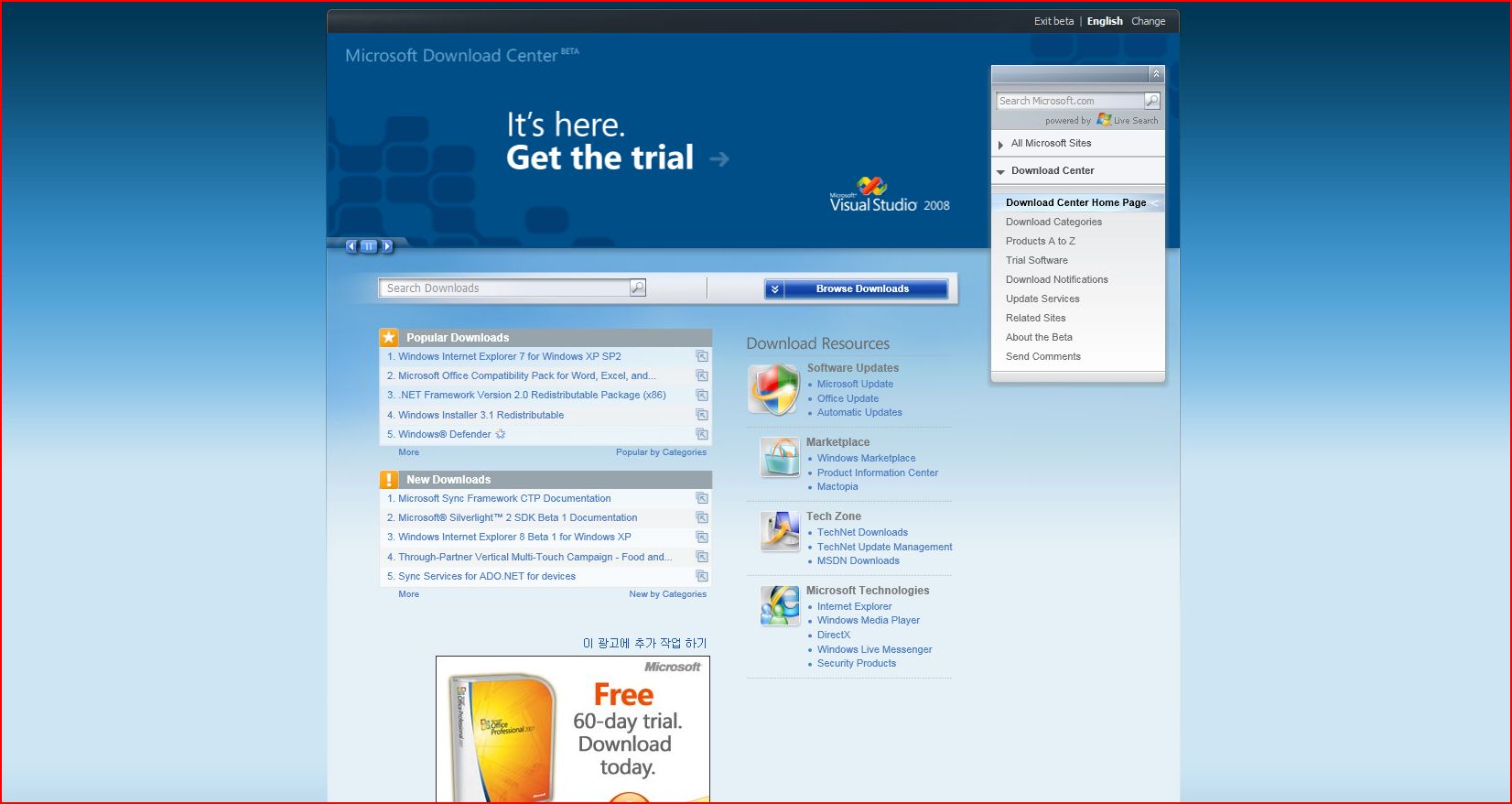Click the Office Free 60-day trial ad
The height and width of the screenshot is (804, 1512).
coord(573,730)
